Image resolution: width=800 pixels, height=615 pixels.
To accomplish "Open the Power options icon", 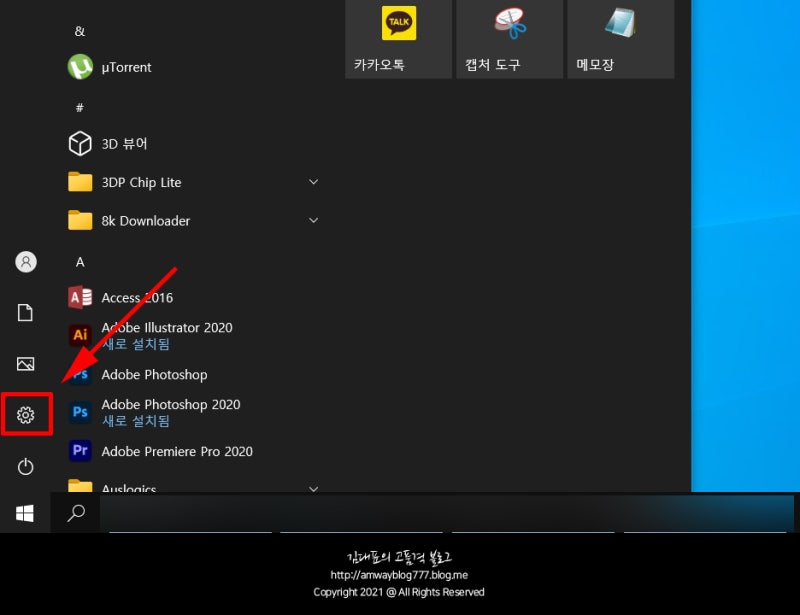I will click(26, 466).
